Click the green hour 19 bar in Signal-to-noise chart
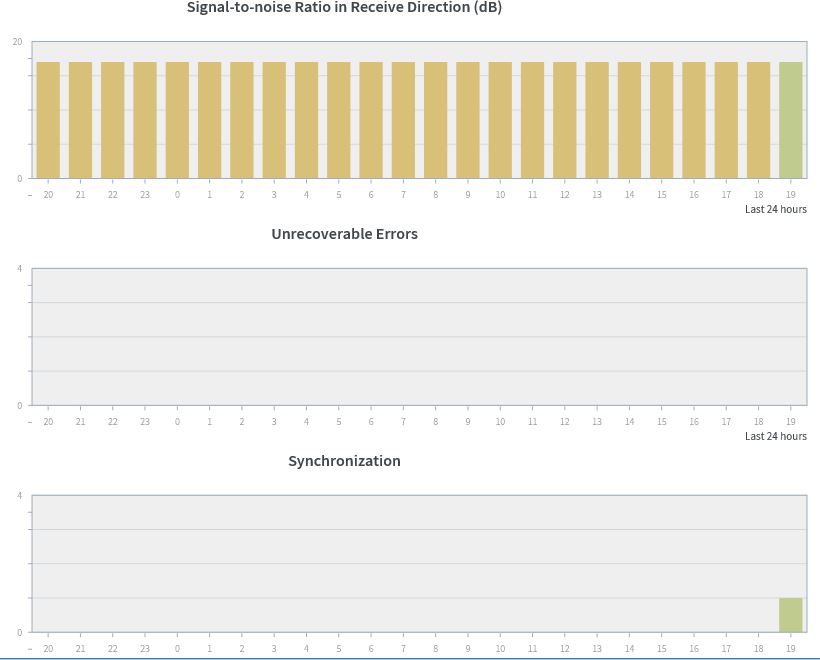 (790, 120)
